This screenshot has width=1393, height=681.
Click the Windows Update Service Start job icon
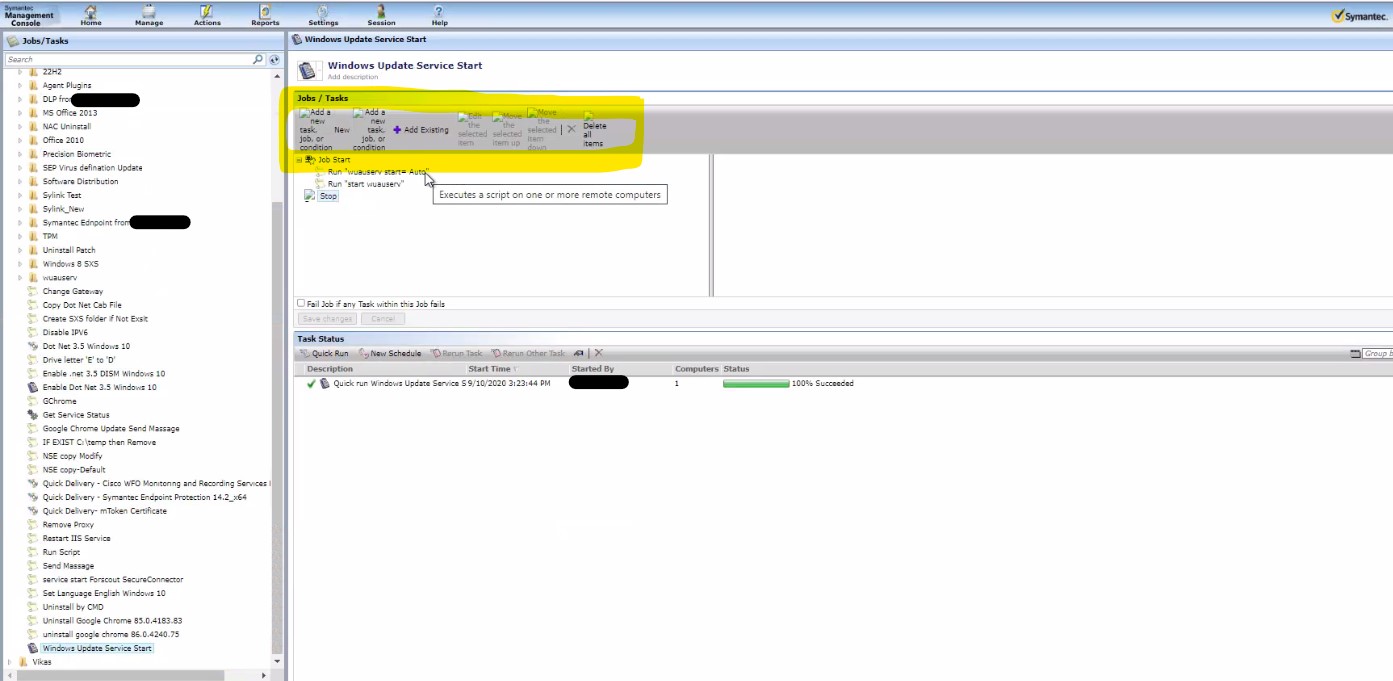point(33,648)
